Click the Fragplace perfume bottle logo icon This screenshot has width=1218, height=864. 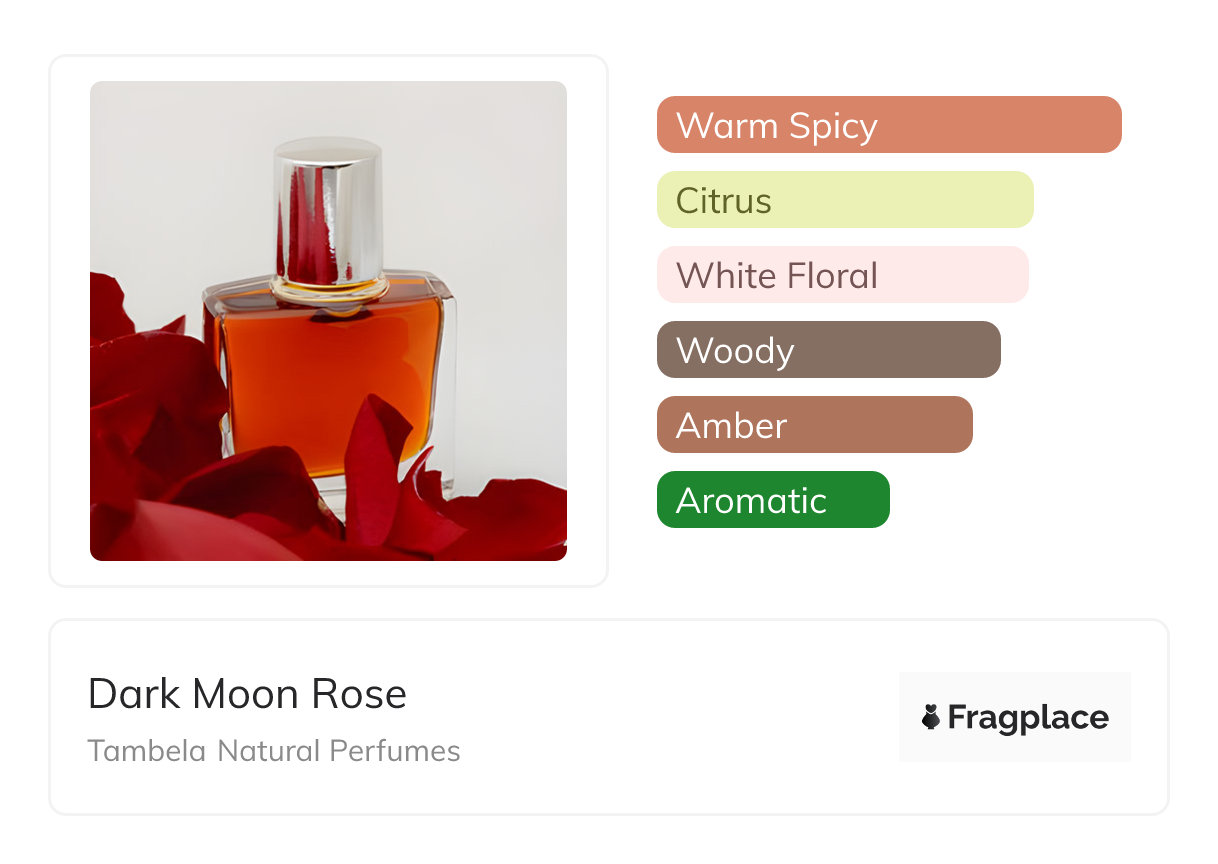[931, 717]
